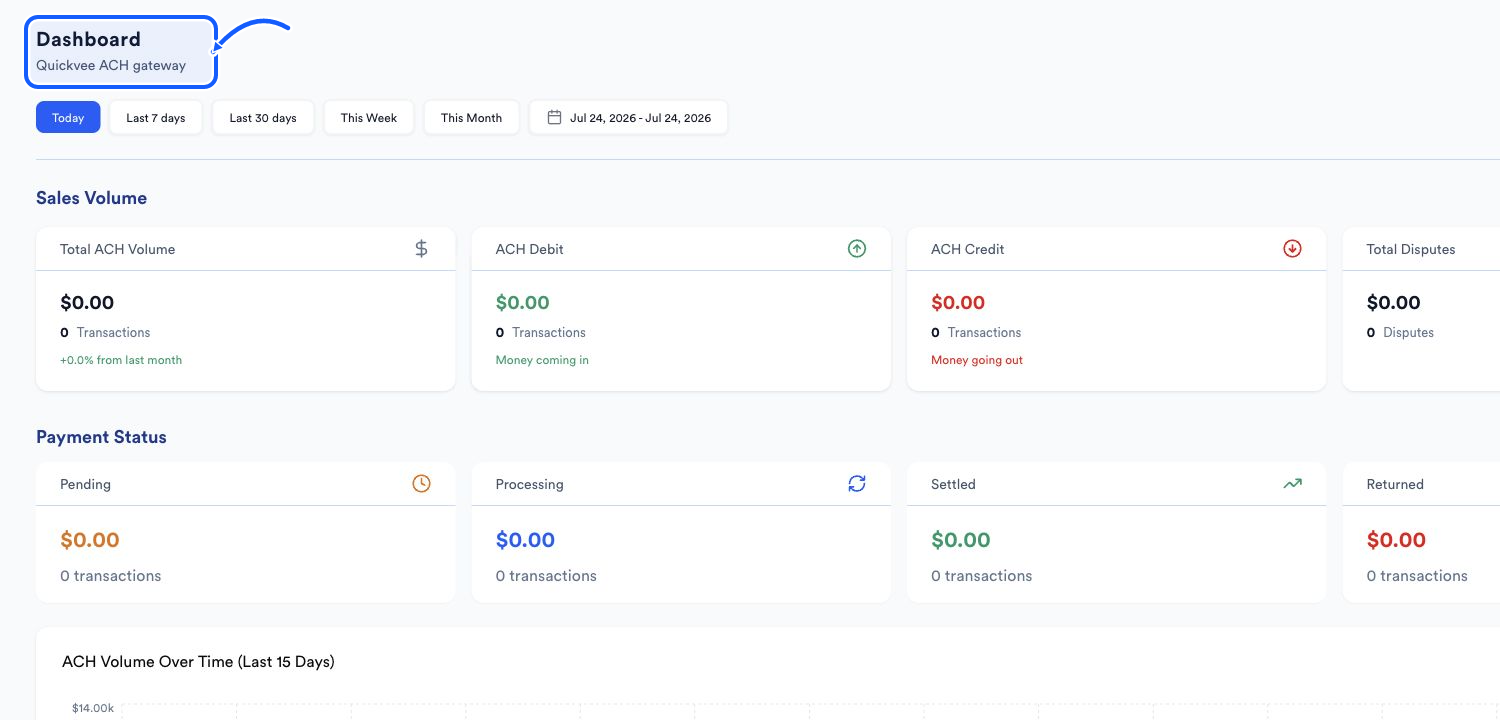Click the green $0.00 ACH Debit amount

point(523,302)
